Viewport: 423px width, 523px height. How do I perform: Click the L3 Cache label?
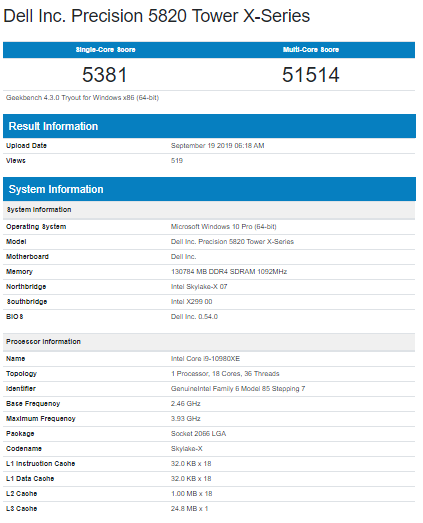(21, 509)
